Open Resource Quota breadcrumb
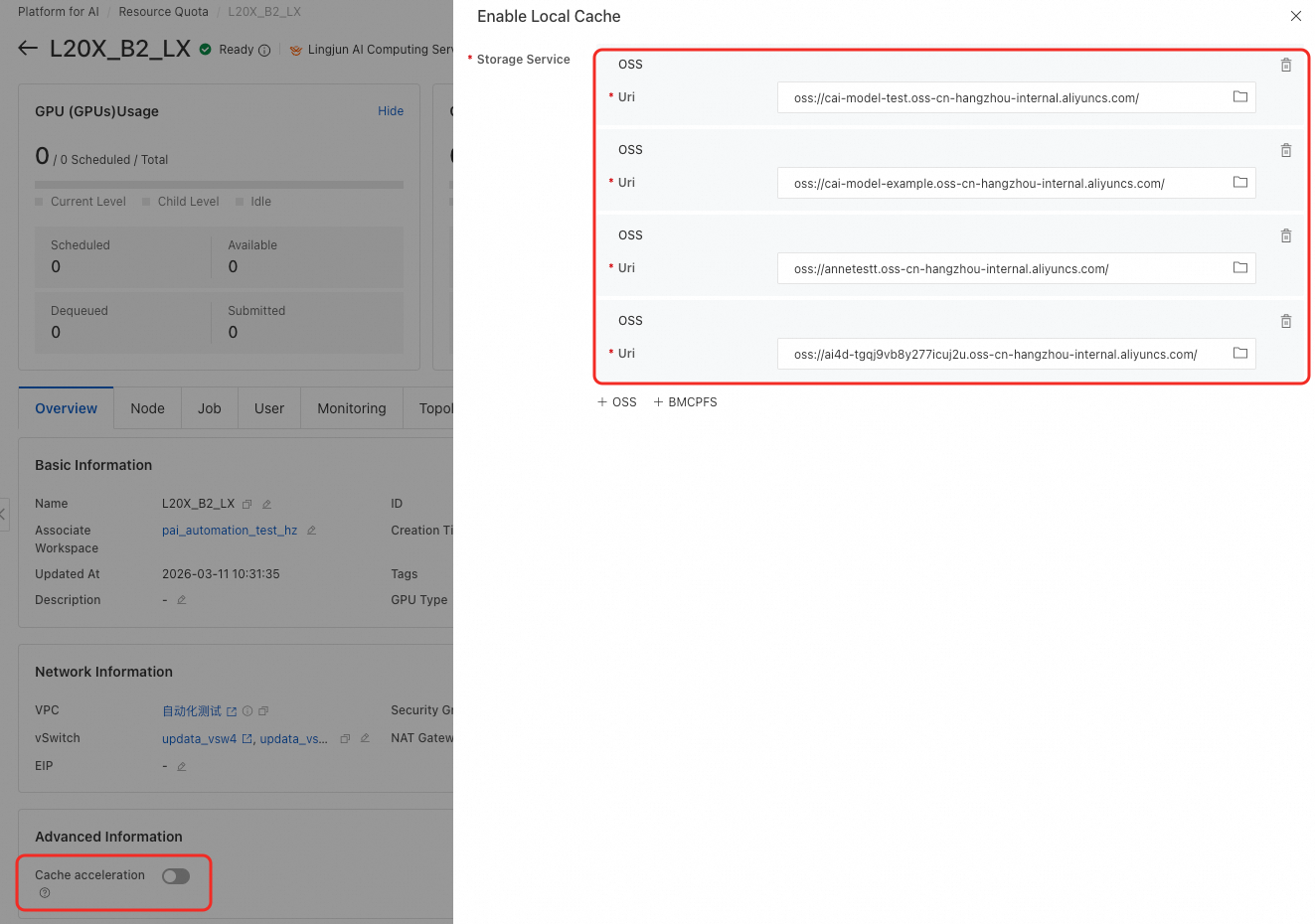The image size is (1315, 924). coord(164,12)
